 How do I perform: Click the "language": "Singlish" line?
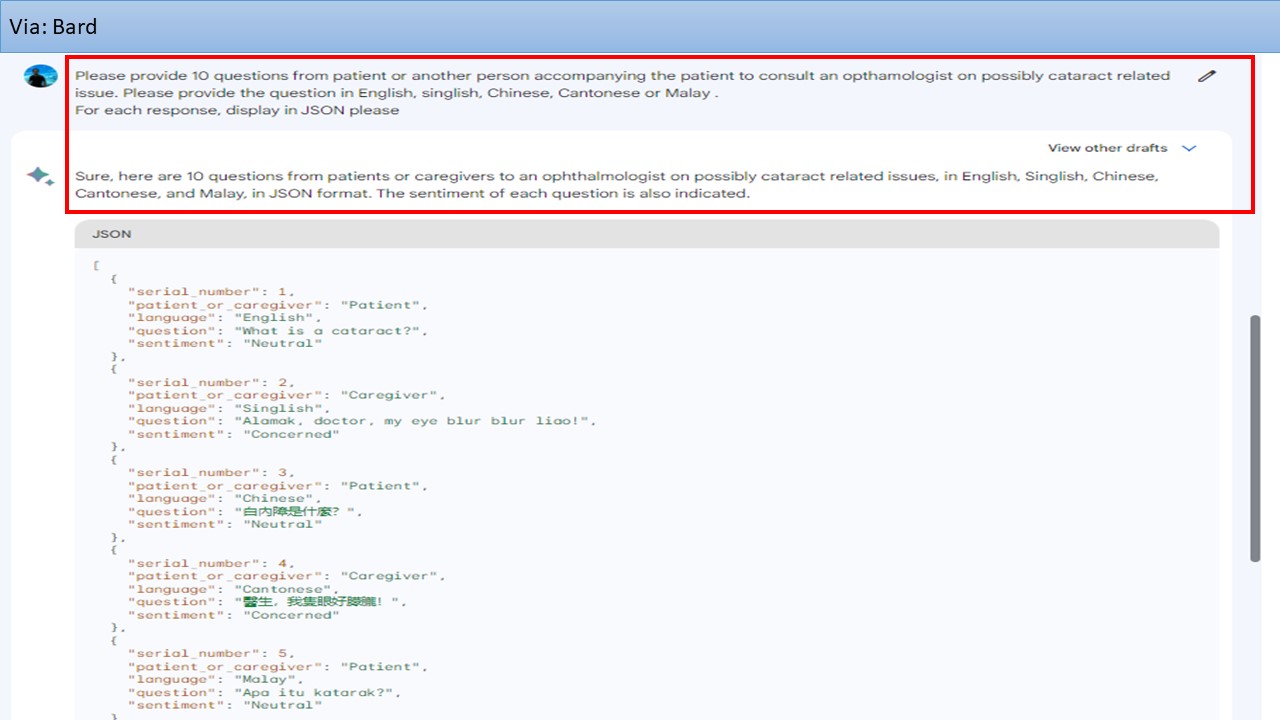click(x=229, y=408)
